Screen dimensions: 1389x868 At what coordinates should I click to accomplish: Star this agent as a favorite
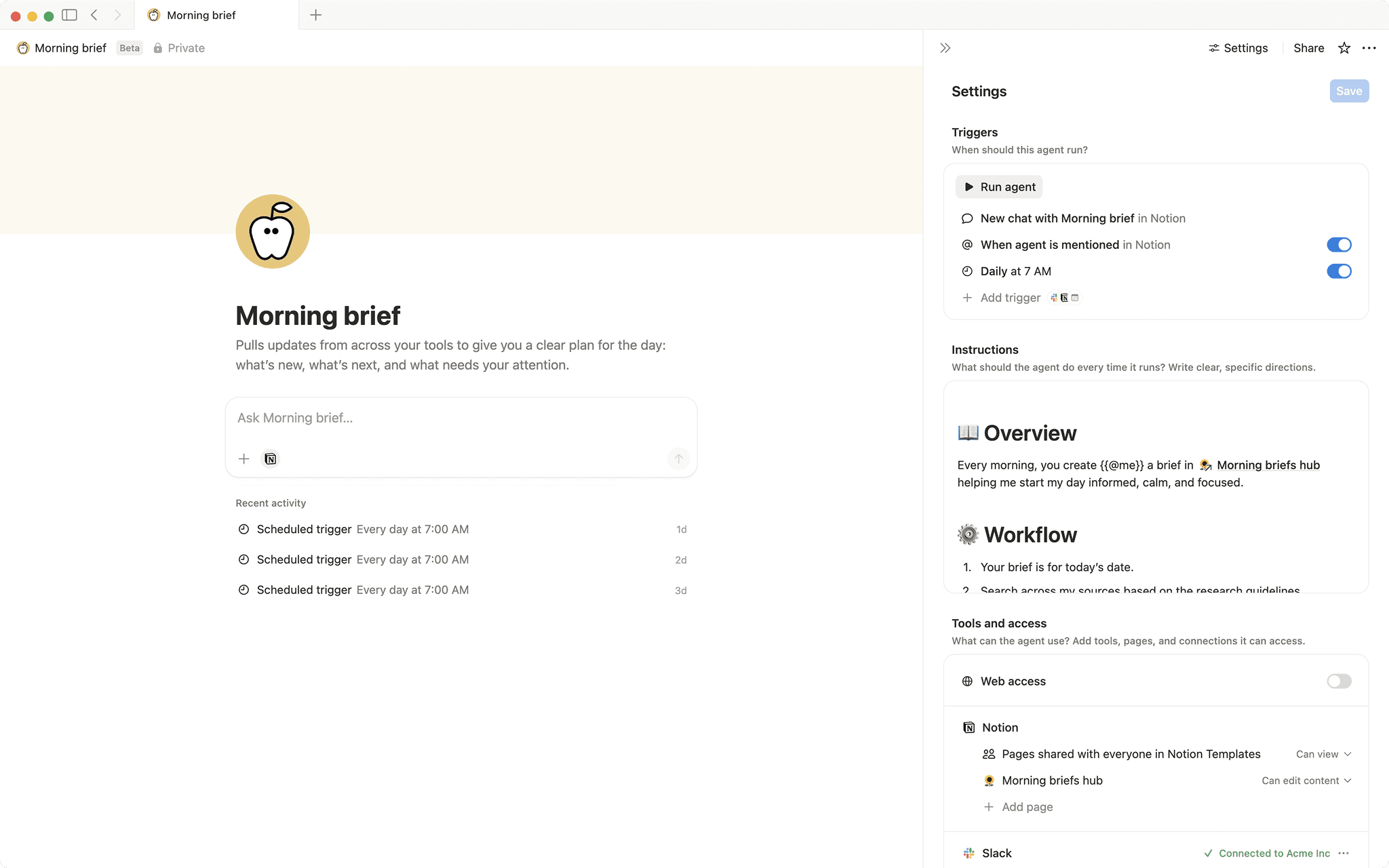(x=1344, y=48)
